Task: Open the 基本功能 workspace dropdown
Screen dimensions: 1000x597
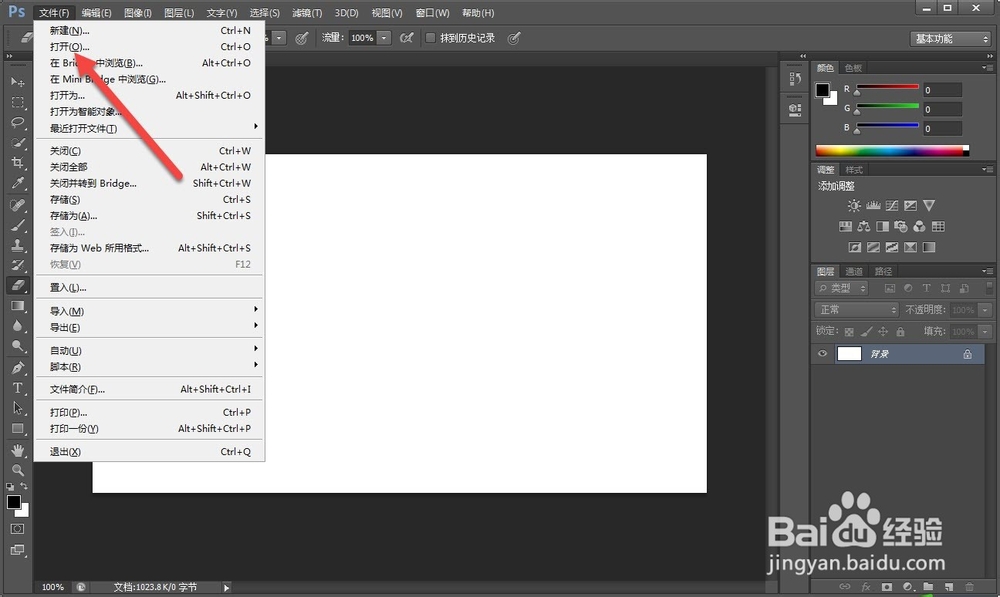Action: (950, 39)
